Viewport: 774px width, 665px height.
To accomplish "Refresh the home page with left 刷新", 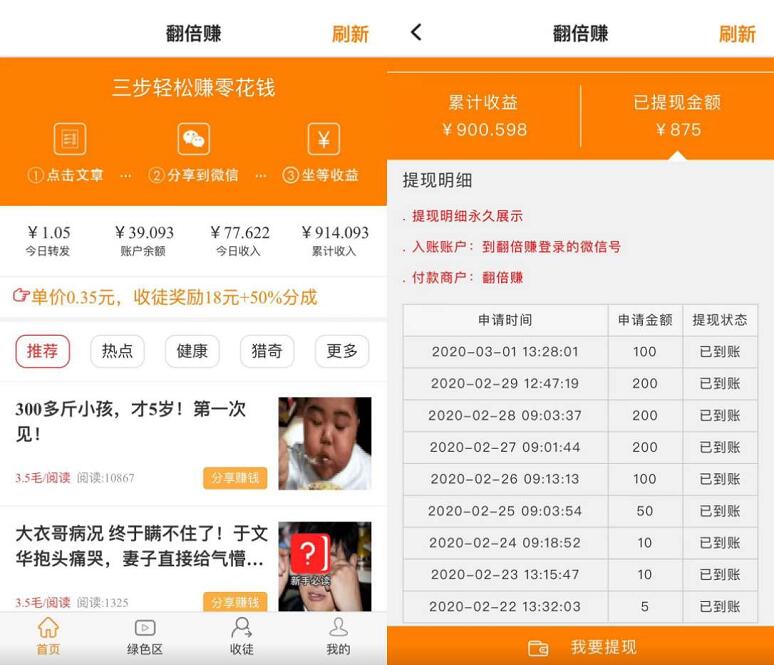I will tap(350, 34).
